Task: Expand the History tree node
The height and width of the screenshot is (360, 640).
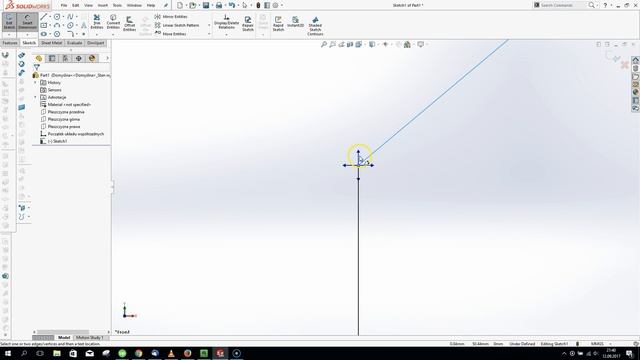Action: [x=35, y=82]
